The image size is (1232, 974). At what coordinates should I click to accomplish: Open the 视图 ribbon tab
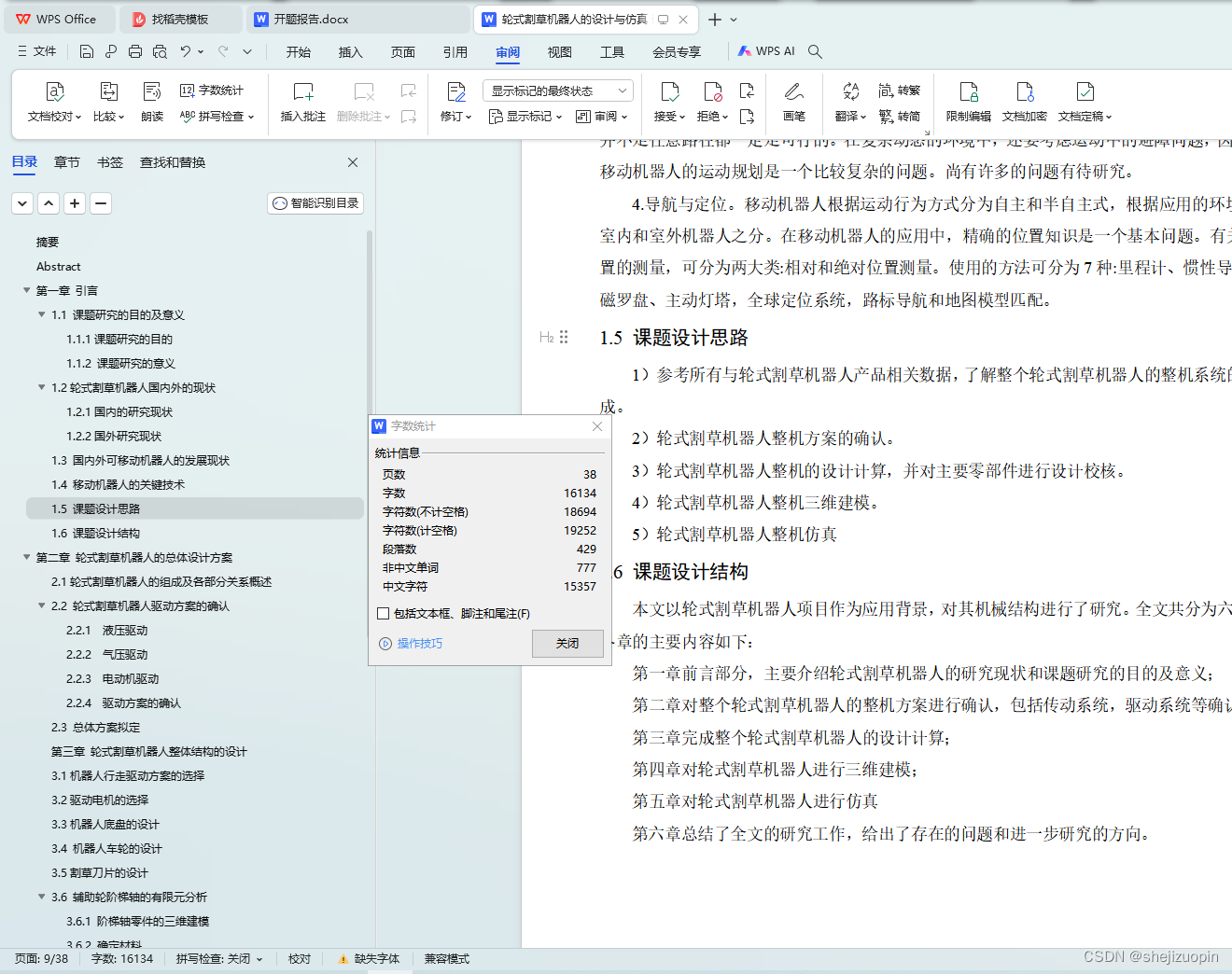[x=560, y=52]
